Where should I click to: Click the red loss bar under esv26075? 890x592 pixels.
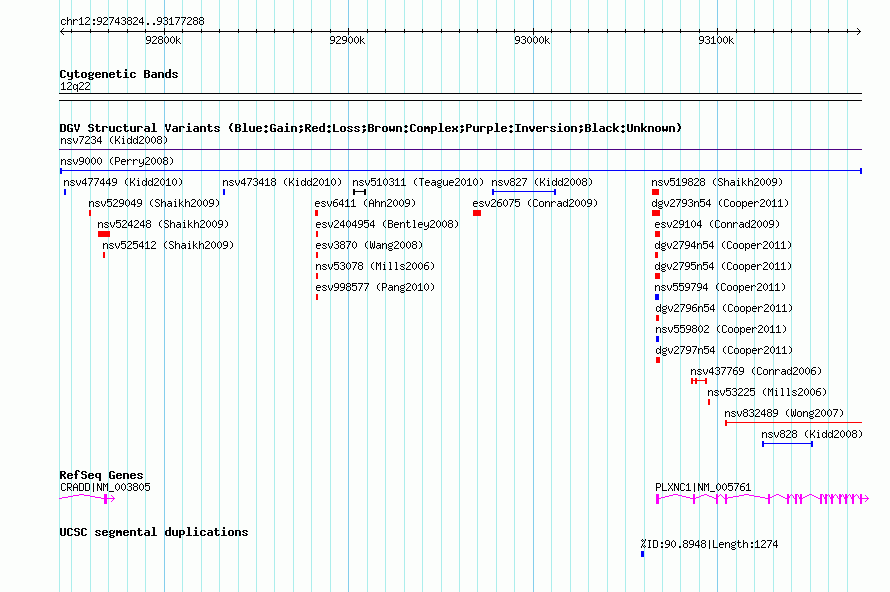tap(477, 213)
